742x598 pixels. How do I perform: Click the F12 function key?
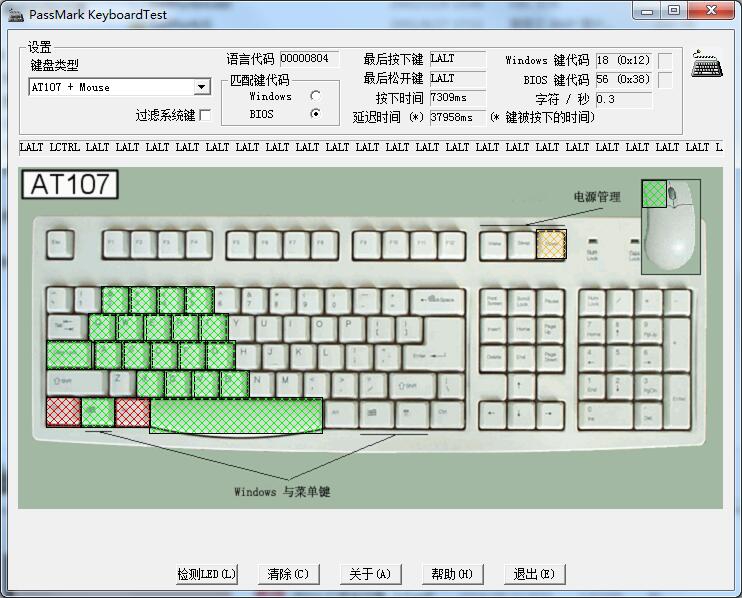pos(451,245)
